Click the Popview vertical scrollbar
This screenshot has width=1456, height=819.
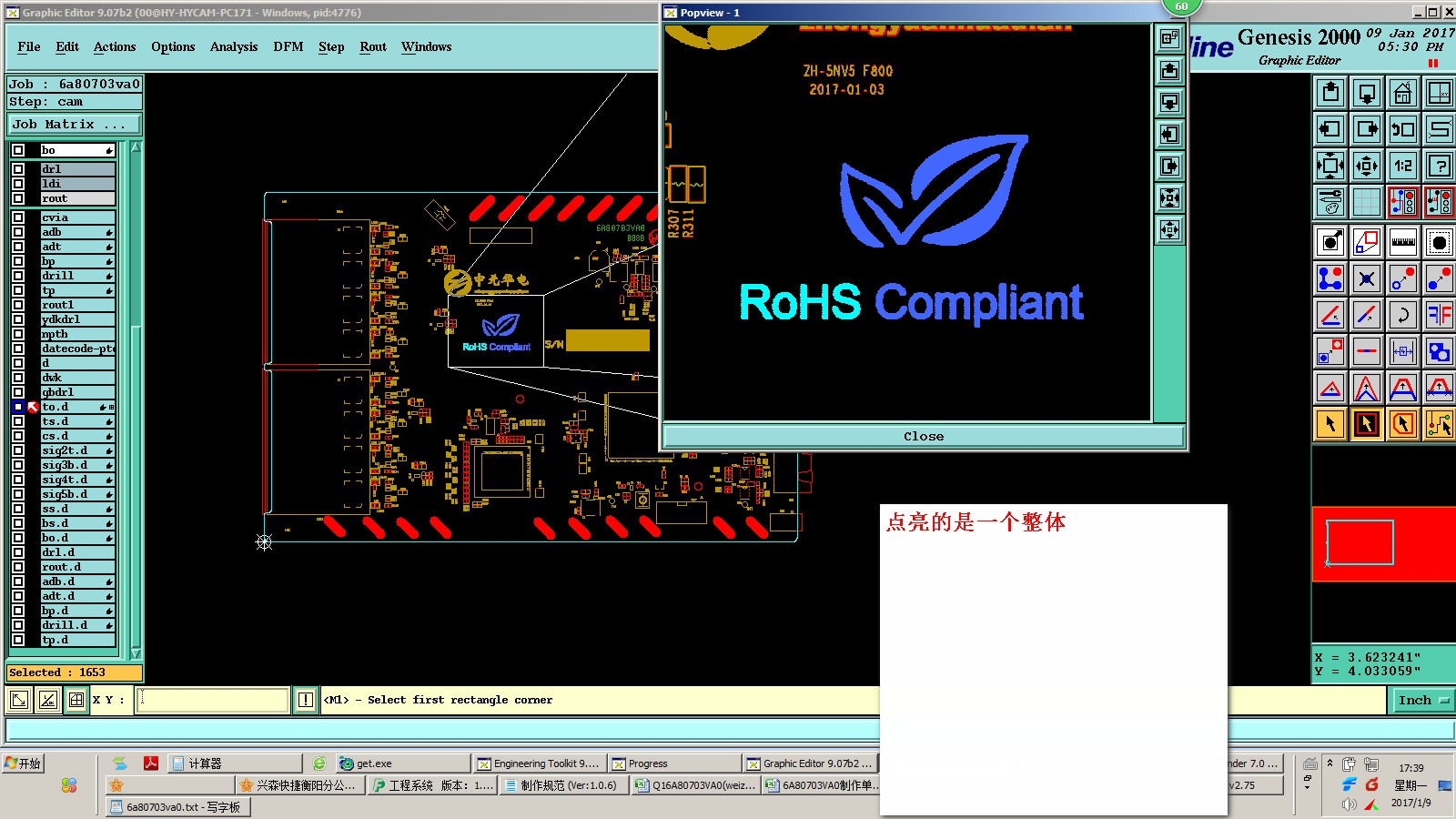[x=1169, y=332]
